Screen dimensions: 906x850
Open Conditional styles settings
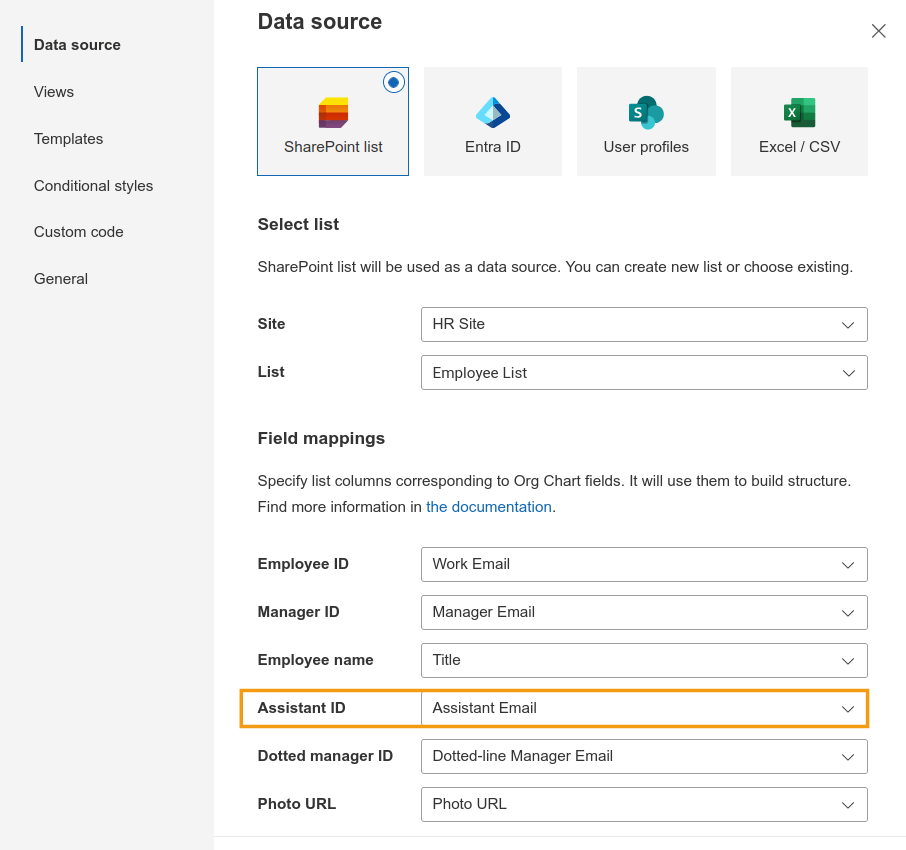(93, 185)
